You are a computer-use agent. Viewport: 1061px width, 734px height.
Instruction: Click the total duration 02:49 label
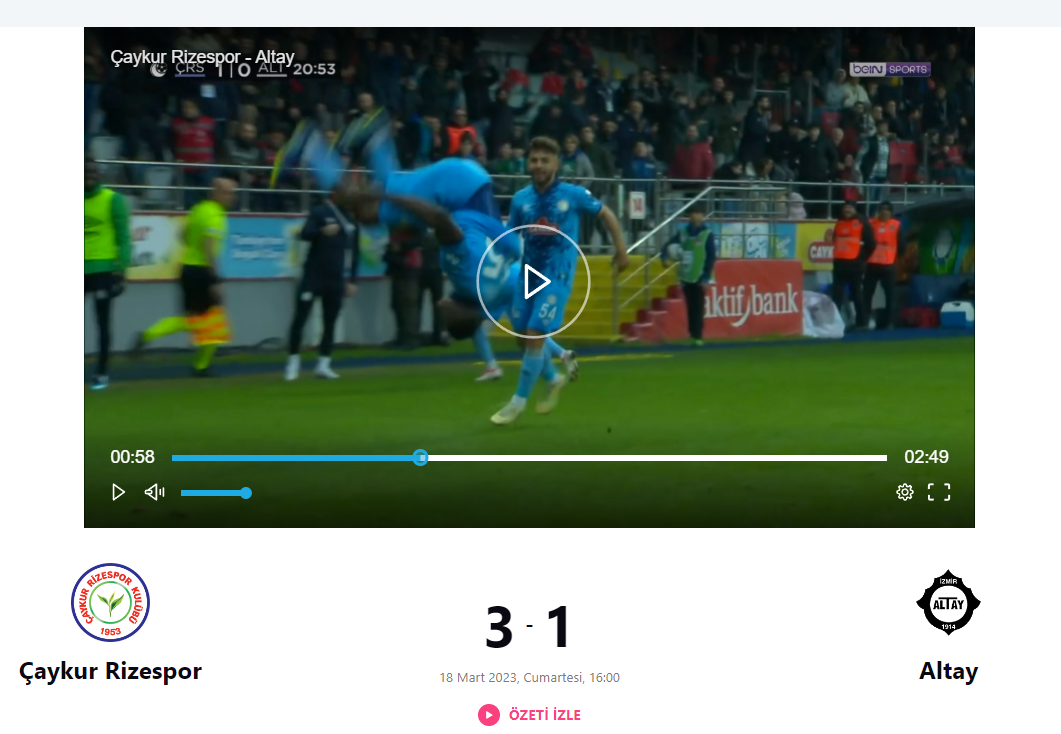tap(926, 457)
